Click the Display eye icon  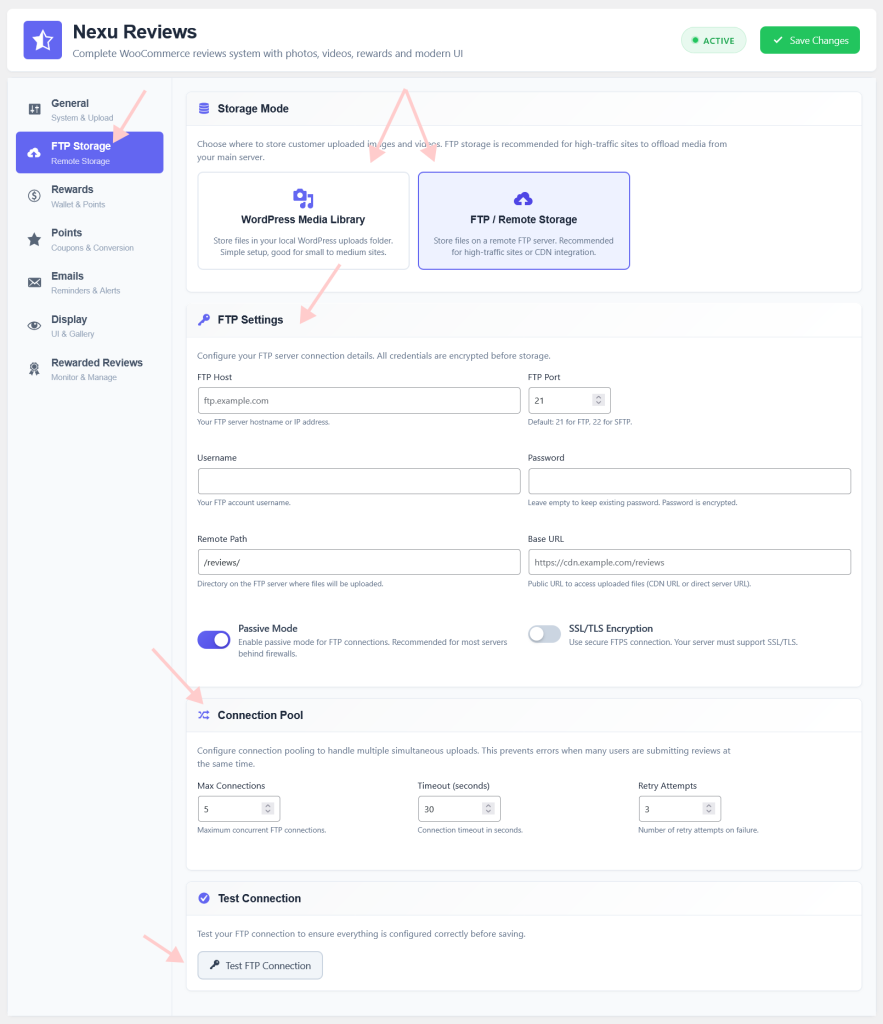coord(35,325)
